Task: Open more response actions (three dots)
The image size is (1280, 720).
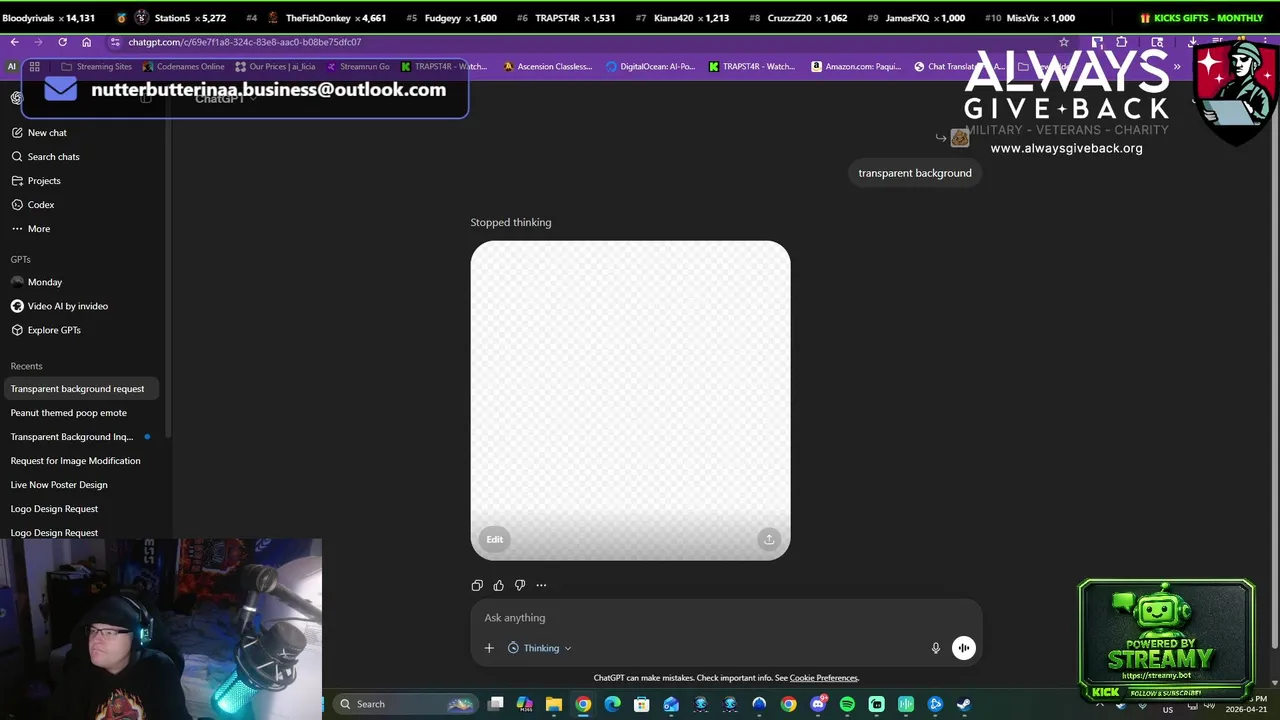Action: (x=541, y=585)
